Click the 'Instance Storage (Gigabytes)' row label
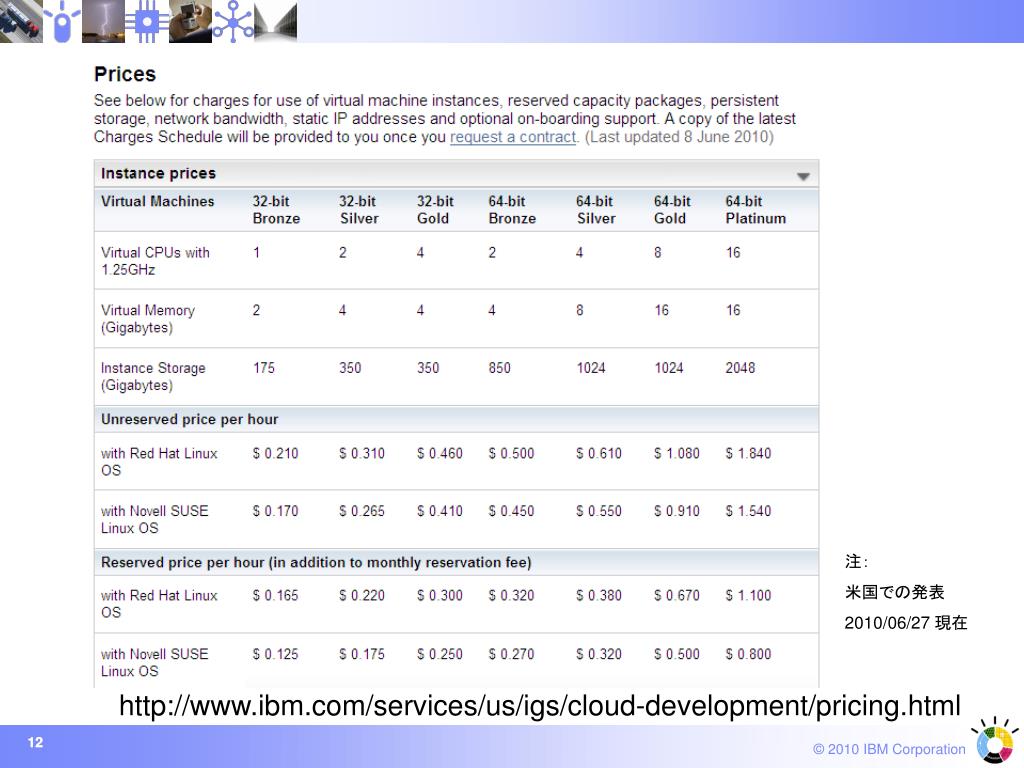This screenshot has width=1024, height=768. [153, 377]
